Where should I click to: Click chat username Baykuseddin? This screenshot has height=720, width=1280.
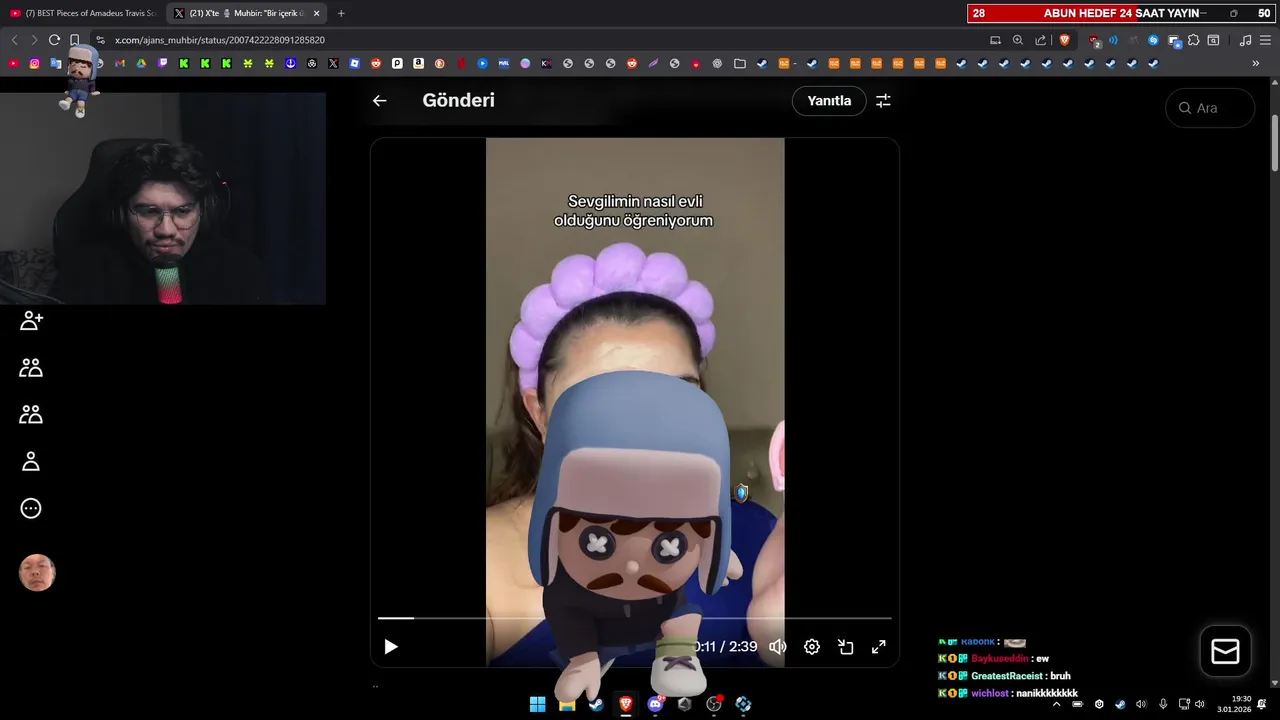[x=999, y=659]
